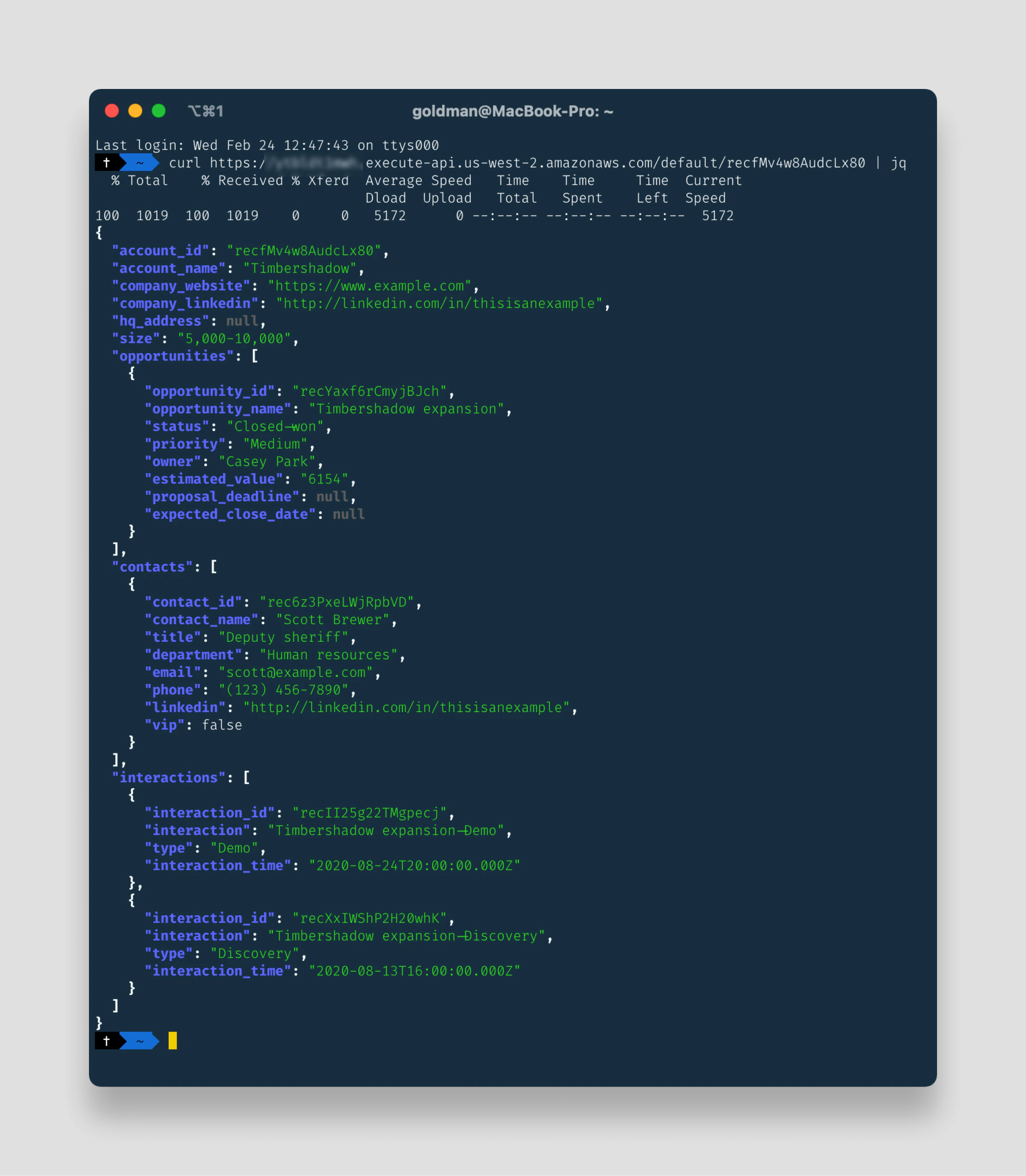This screenshot has width=1026, height=1176.
Task: Click the vip value false
Action: [222, 726]
